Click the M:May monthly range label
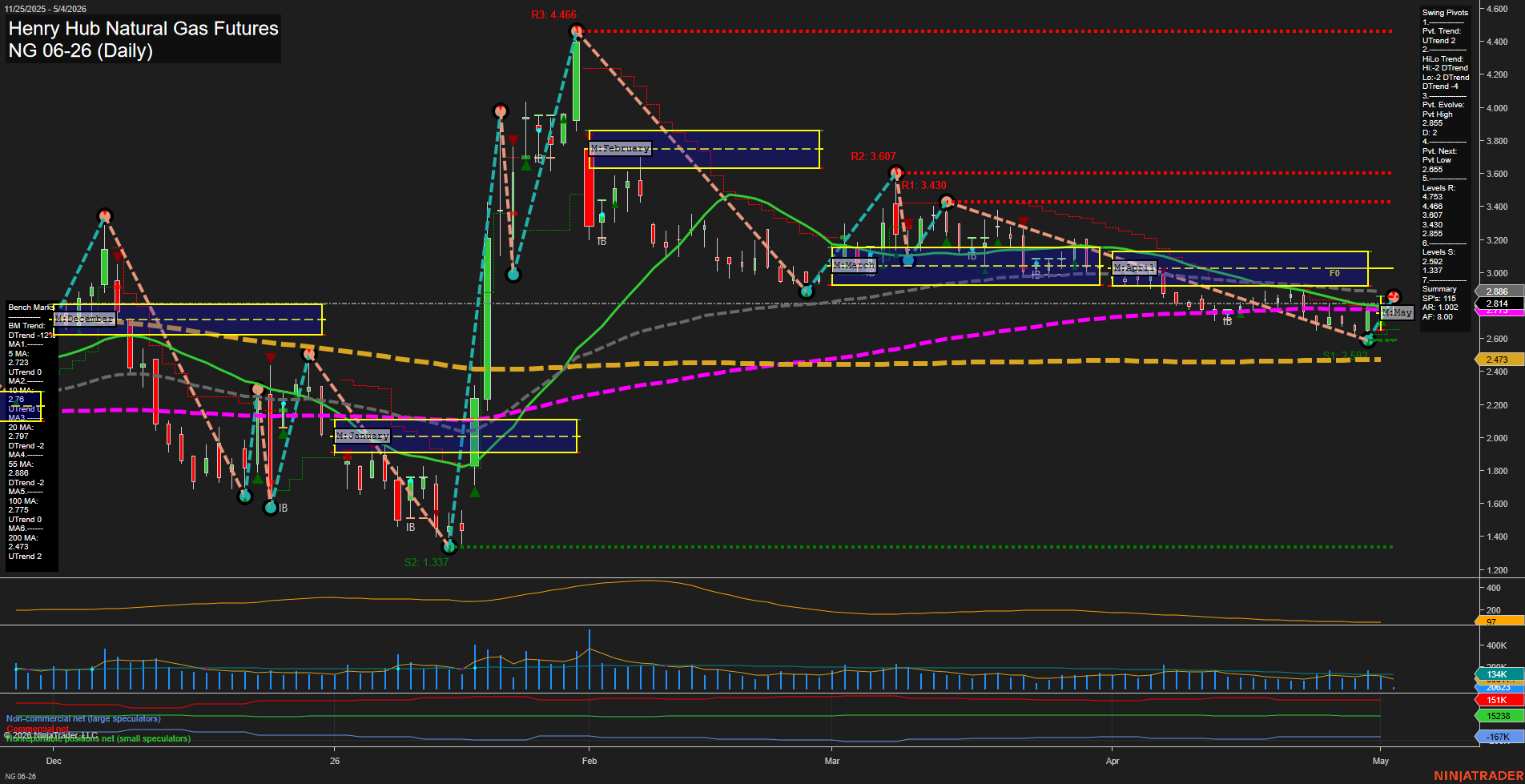Viewport: 1525px width, 784px height. click(x=1397, y=312)
